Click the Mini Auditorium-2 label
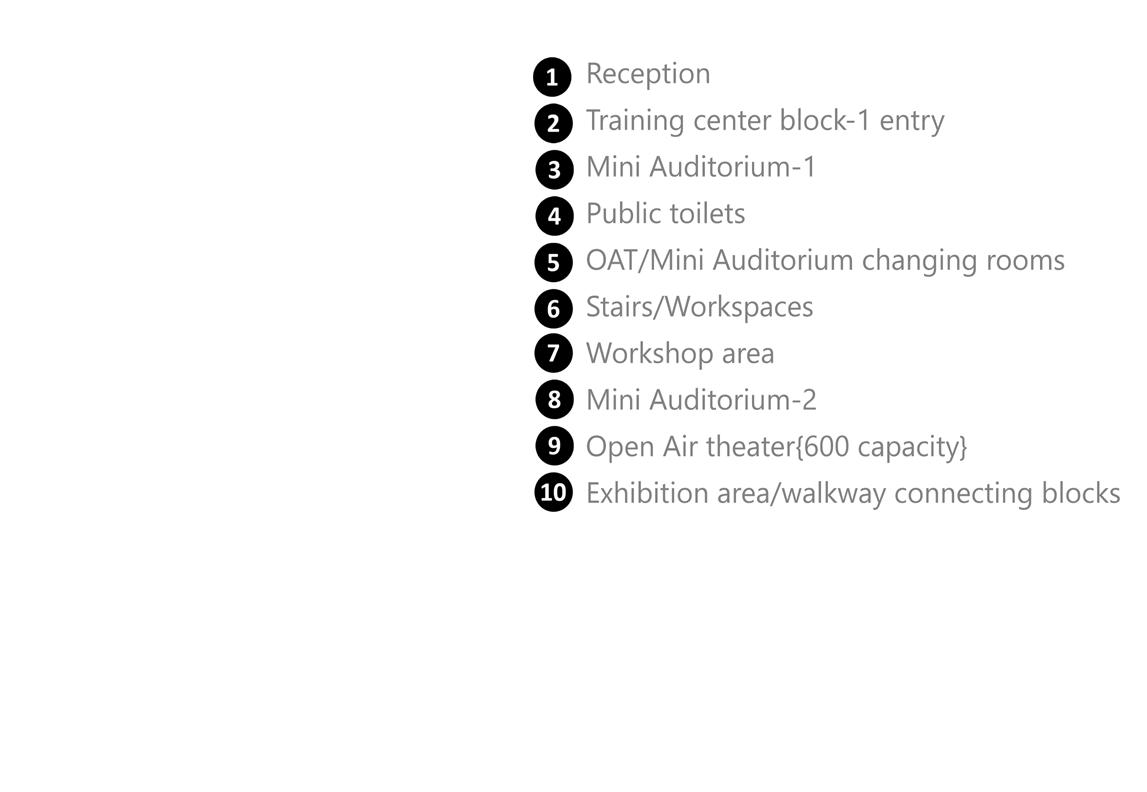Viewport: 1147px width, 792px height. 701,400
